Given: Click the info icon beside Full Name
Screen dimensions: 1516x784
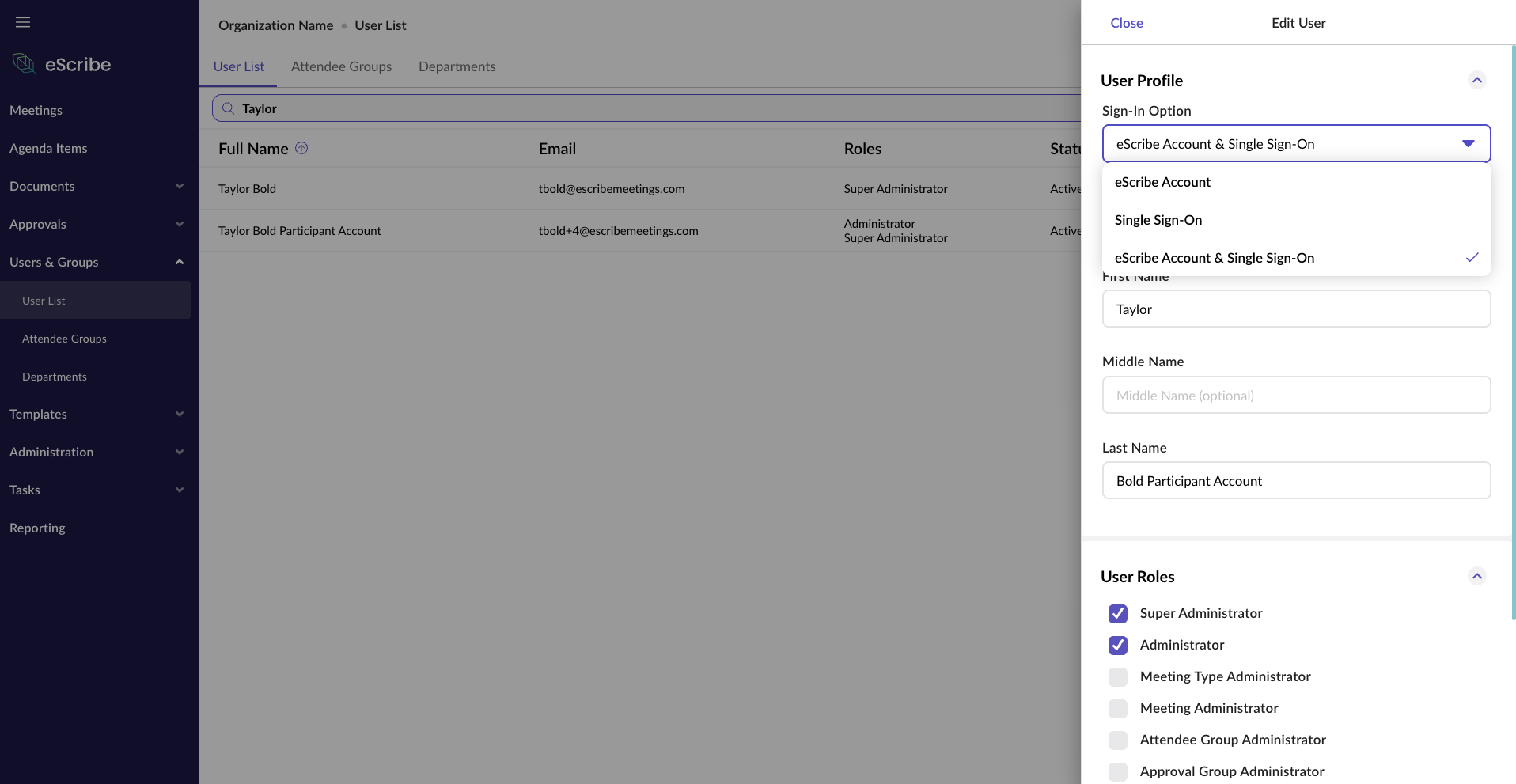Looking at the screenshot, I should pos(301,148).
